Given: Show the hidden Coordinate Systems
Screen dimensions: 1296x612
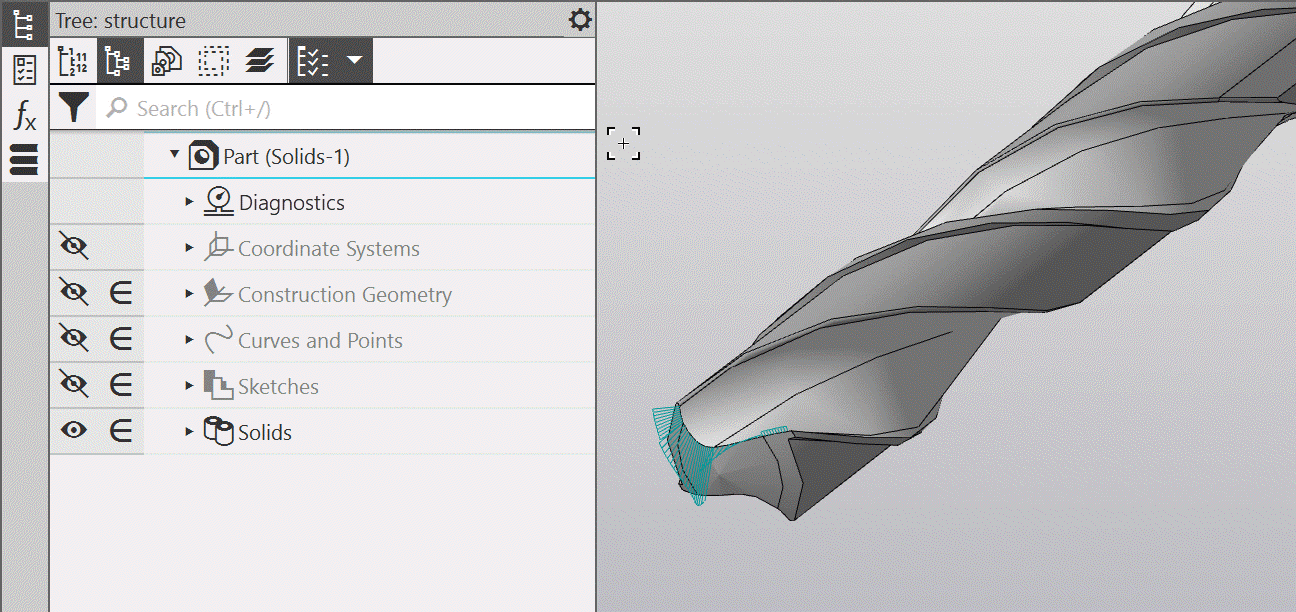Looking at the screenshot, I should coord(74,248).
